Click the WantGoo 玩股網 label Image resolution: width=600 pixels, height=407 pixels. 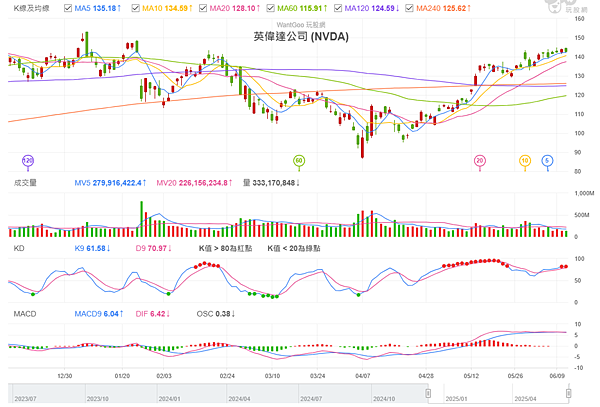coord(301,25)
